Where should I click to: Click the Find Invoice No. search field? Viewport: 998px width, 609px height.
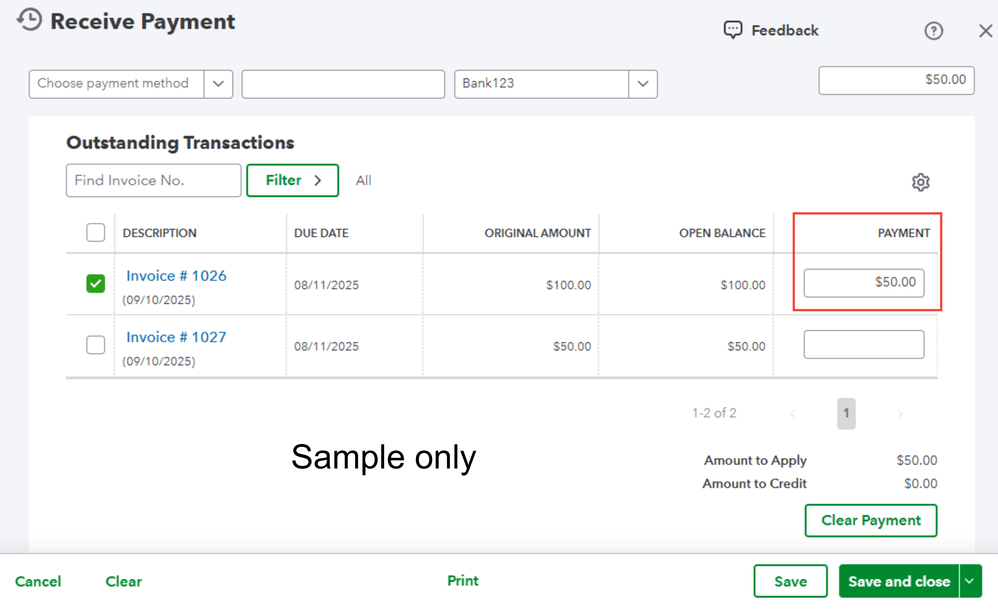point(153,181)
